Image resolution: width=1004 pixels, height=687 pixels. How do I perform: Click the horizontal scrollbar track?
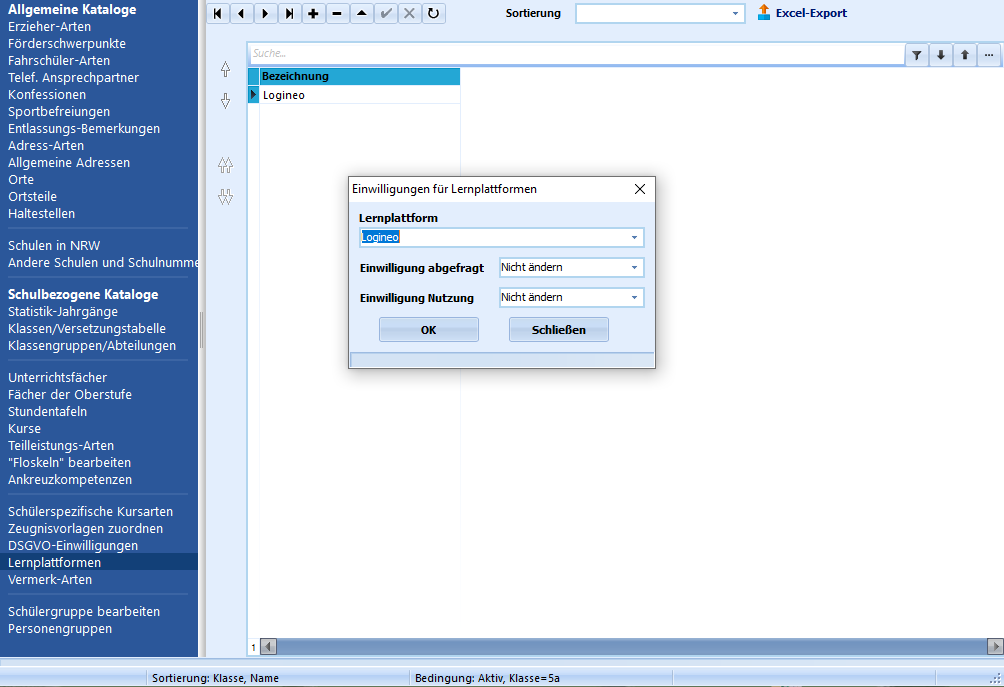click(x=631, y=647)
